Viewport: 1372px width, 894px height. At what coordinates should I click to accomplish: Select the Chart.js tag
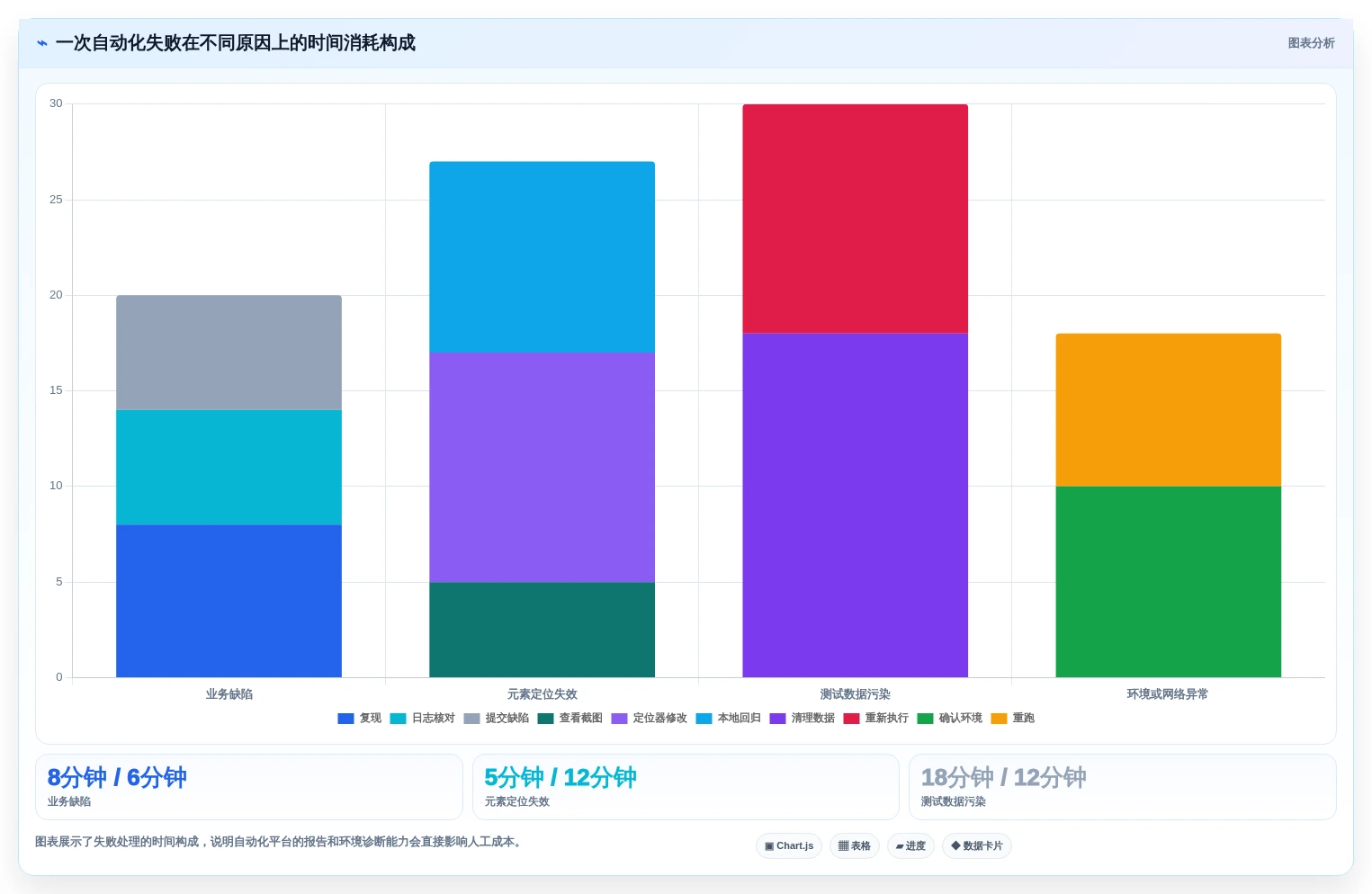pos(789,846)
